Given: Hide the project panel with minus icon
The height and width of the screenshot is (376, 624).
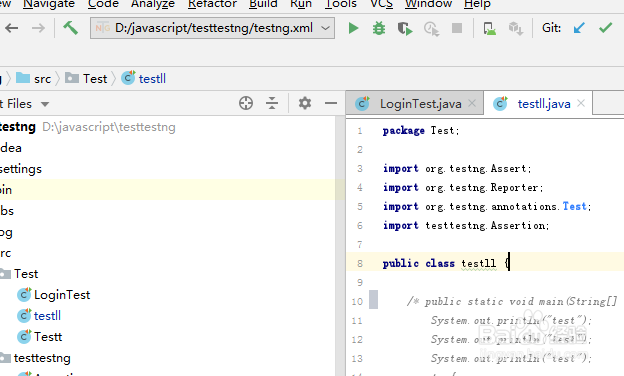Looking at the screenshot, I should click(x=331, y=103).
